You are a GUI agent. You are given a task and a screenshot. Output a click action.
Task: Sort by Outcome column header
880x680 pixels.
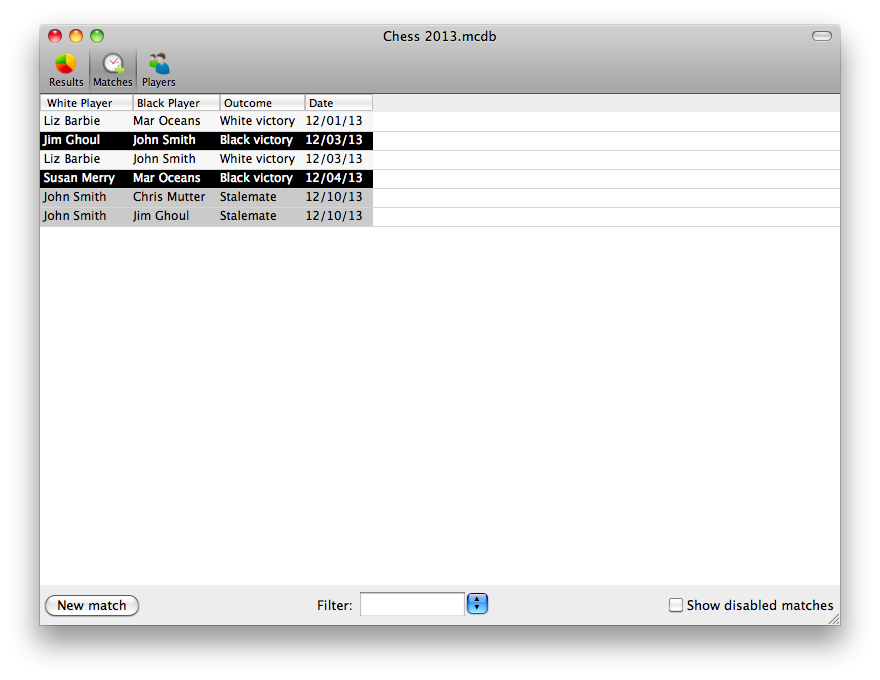coord(262,103)
